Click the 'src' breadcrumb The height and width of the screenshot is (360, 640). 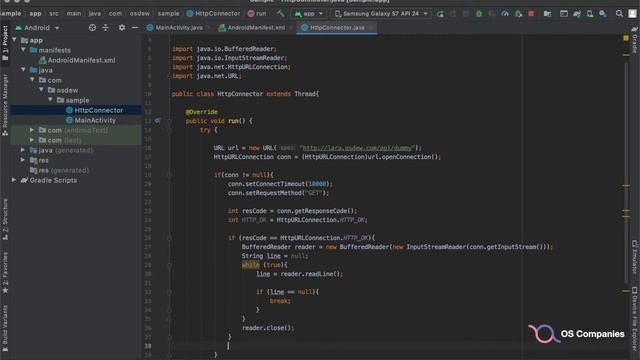(54, 13)
